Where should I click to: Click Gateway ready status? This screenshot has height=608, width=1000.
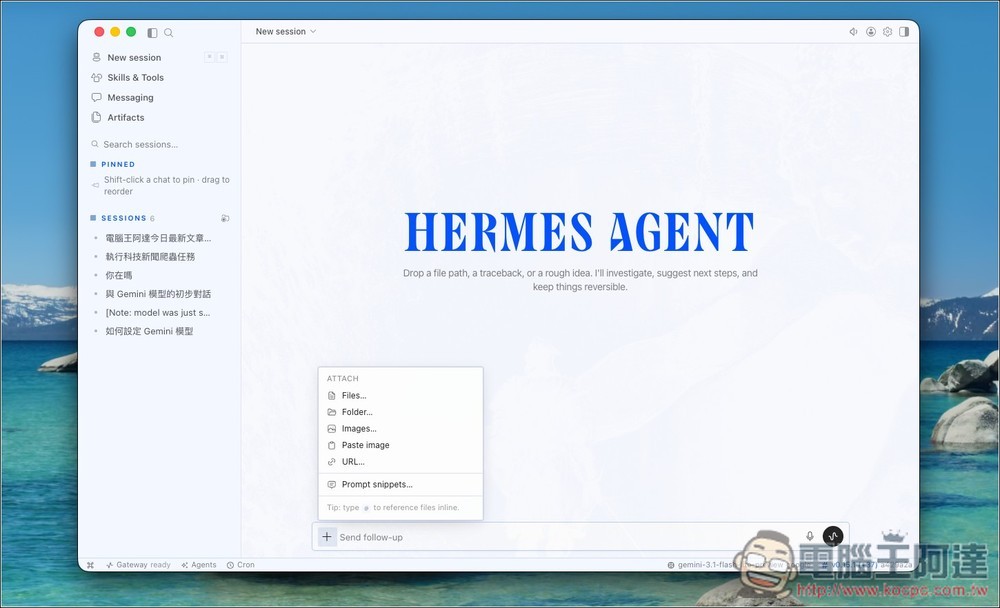click(138, 565)
